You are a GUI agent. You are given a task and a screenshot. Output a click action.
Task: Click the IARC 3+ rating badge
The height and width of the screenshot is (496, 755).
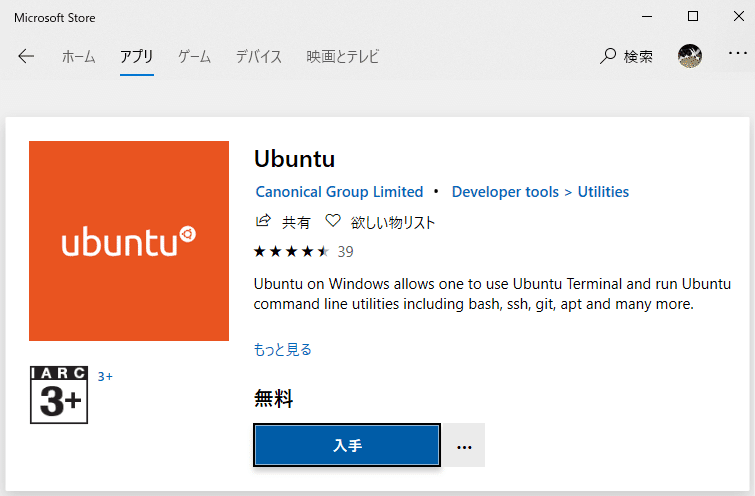pos(59,395)
